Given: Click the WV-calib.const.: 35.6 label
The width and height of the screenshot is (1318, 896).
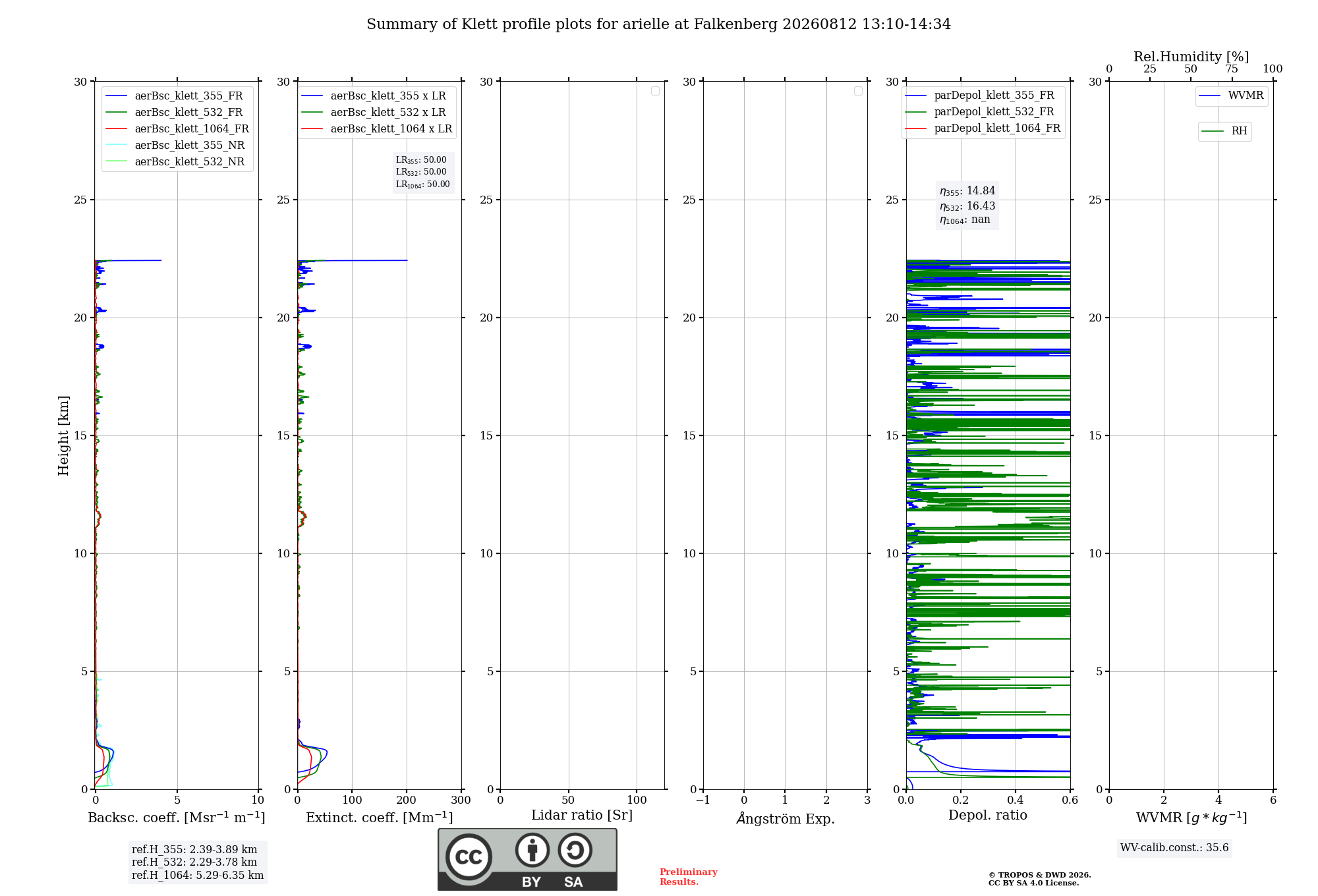Looking at the screenshot, I should 1174,848.
